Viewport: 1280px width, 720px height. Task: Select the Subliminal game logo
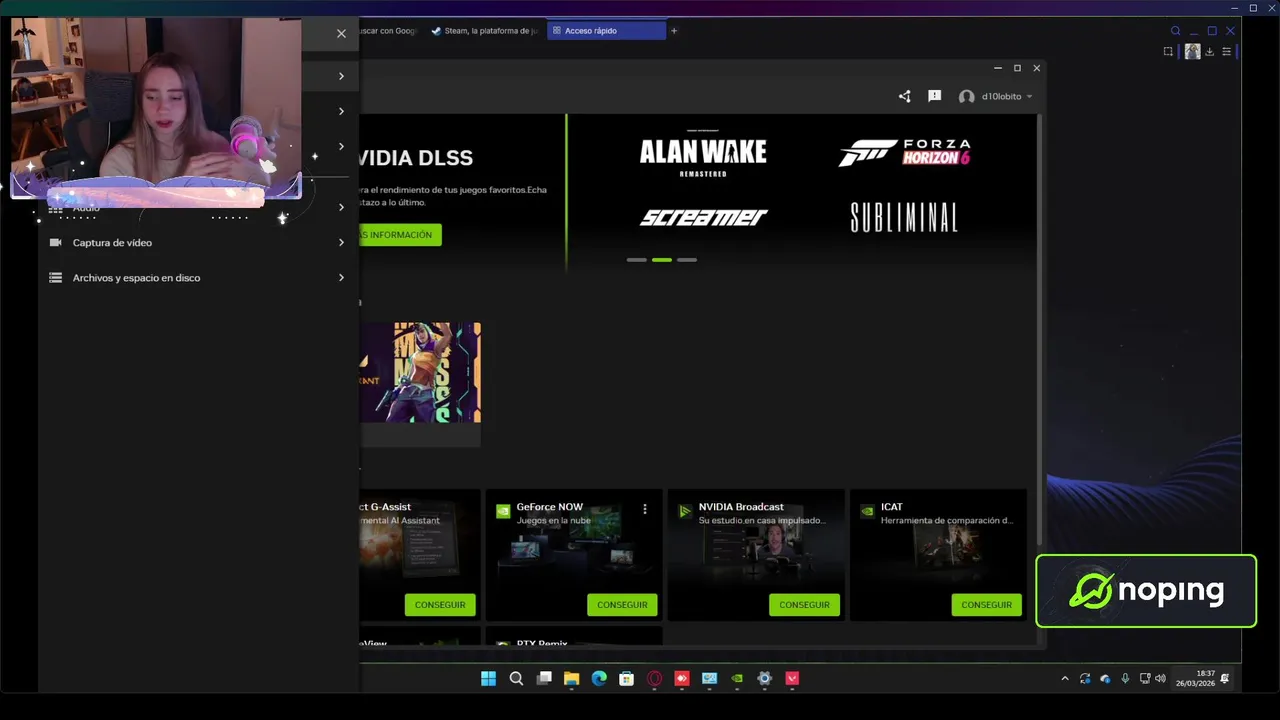coord(904,217)
